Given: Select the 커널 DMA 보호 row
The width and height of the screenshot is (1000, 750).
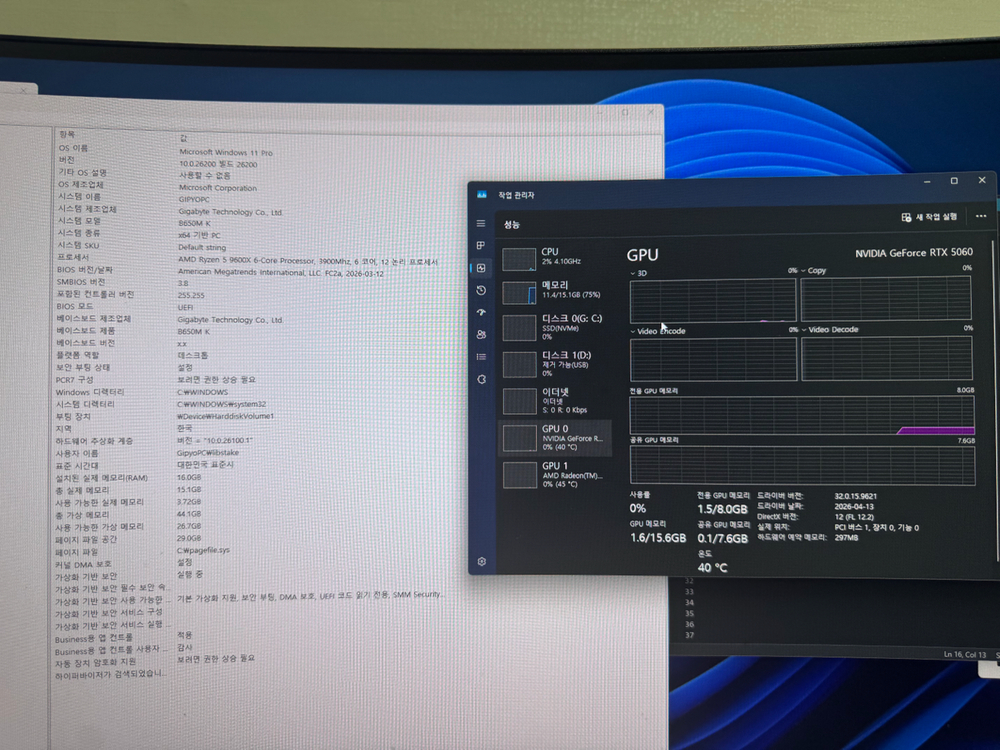Looking at the screenshot, I should pyautogui.click(x=357, y=564).
